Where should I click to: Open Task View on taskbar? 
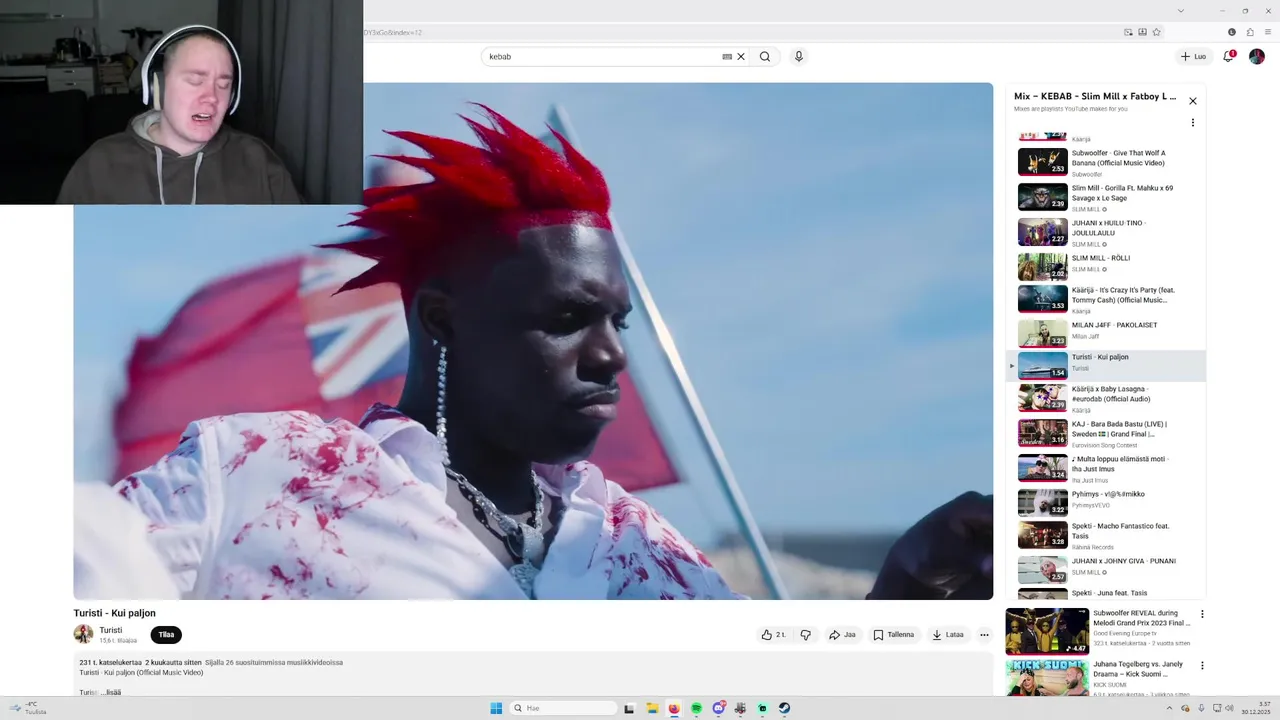pos(629,708)
